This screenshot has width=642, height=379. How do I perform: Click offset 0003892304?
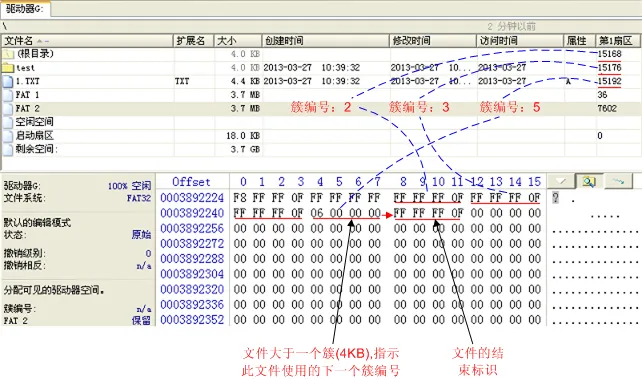[192, 274]
